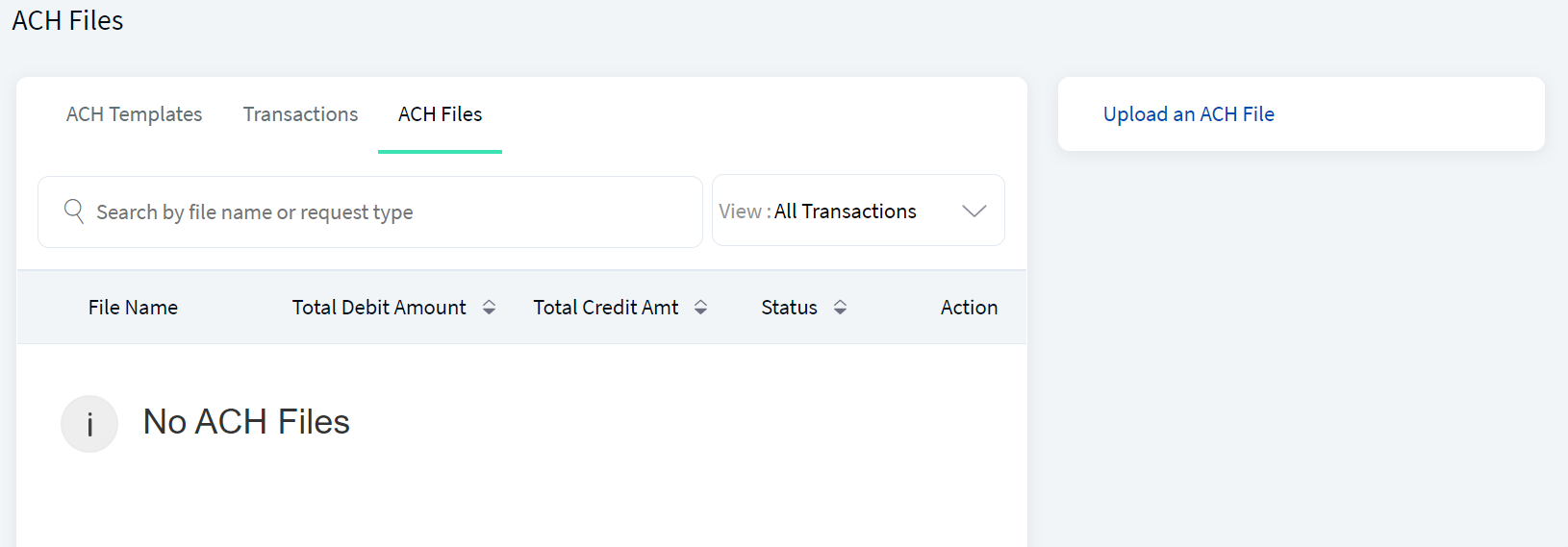Click the Action column header
Screen dimensions: 1568x547
click(x=969, y=308)
